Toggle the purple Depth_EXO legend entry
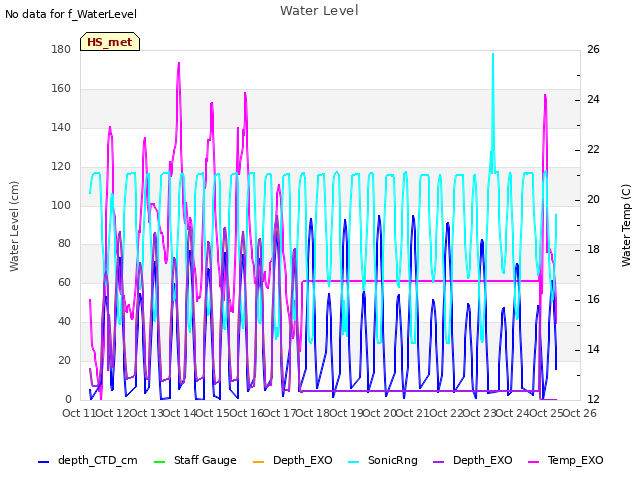The height and width of the screenshot is (480, 640). [473, 460]
